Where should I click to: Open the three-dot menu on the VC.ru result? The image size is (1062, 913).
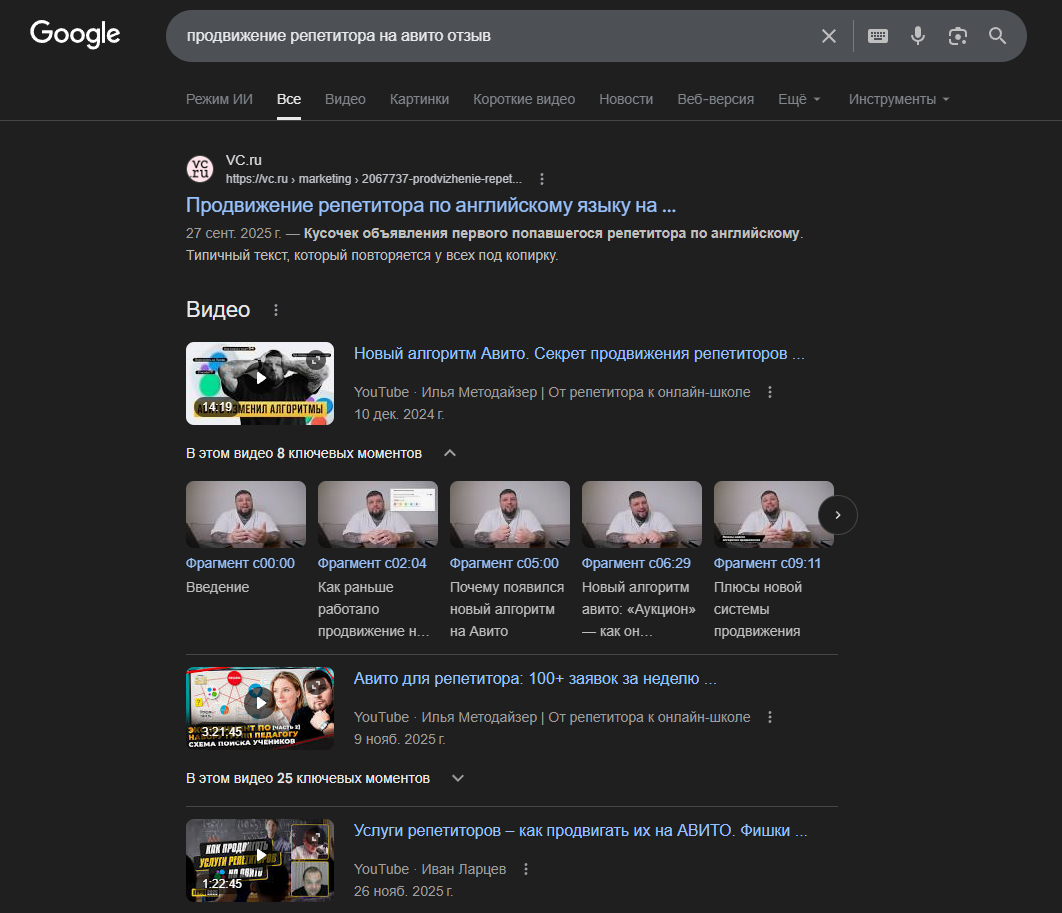click(x=541, y=178)
